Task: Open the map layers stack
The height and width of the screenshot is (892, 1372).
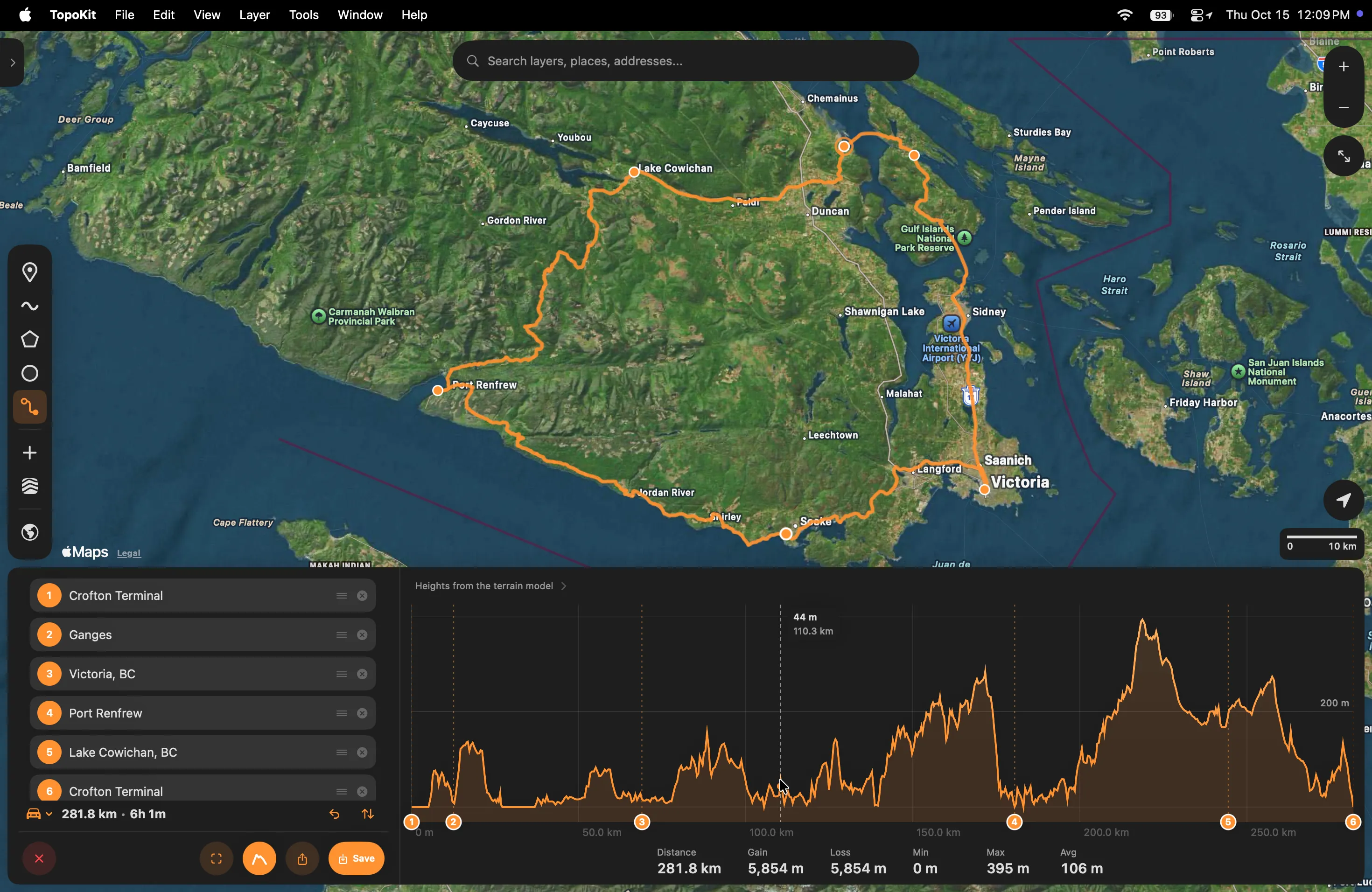Action: 29,487
